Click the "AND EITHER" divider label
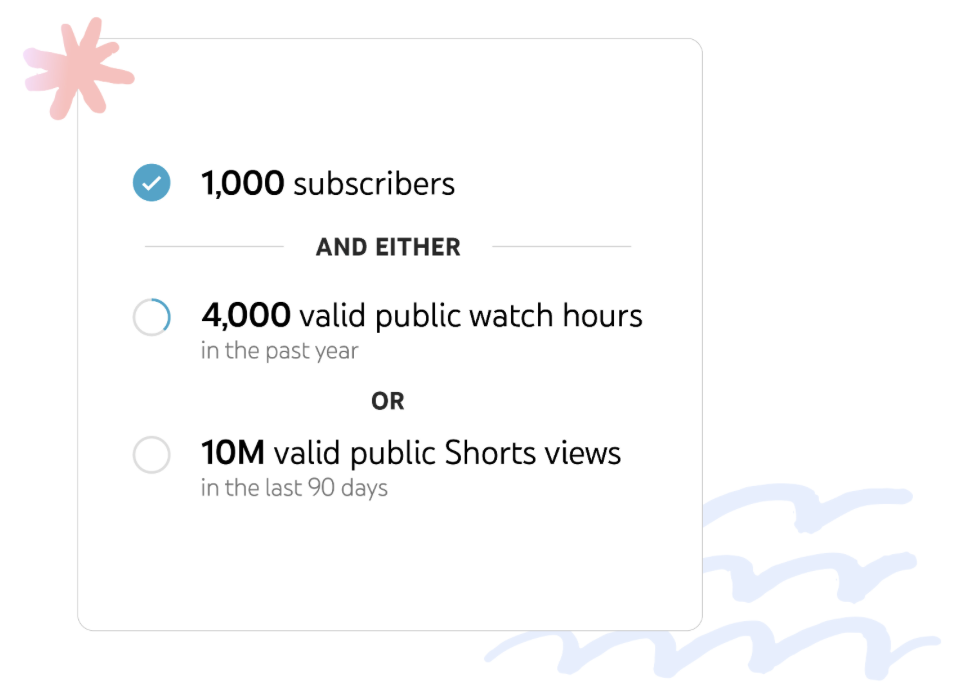 click(x=388, y=247)
